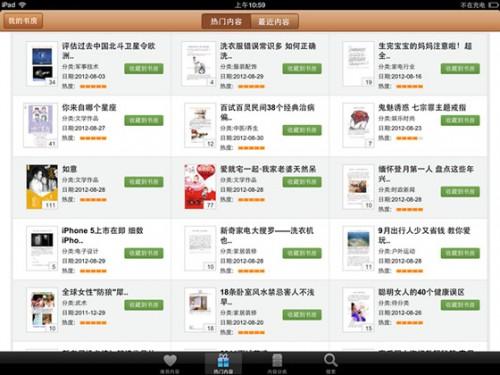Open the iPhone 5 article cover thumbnail
This screenshot has width=500, height=375.
42,248
